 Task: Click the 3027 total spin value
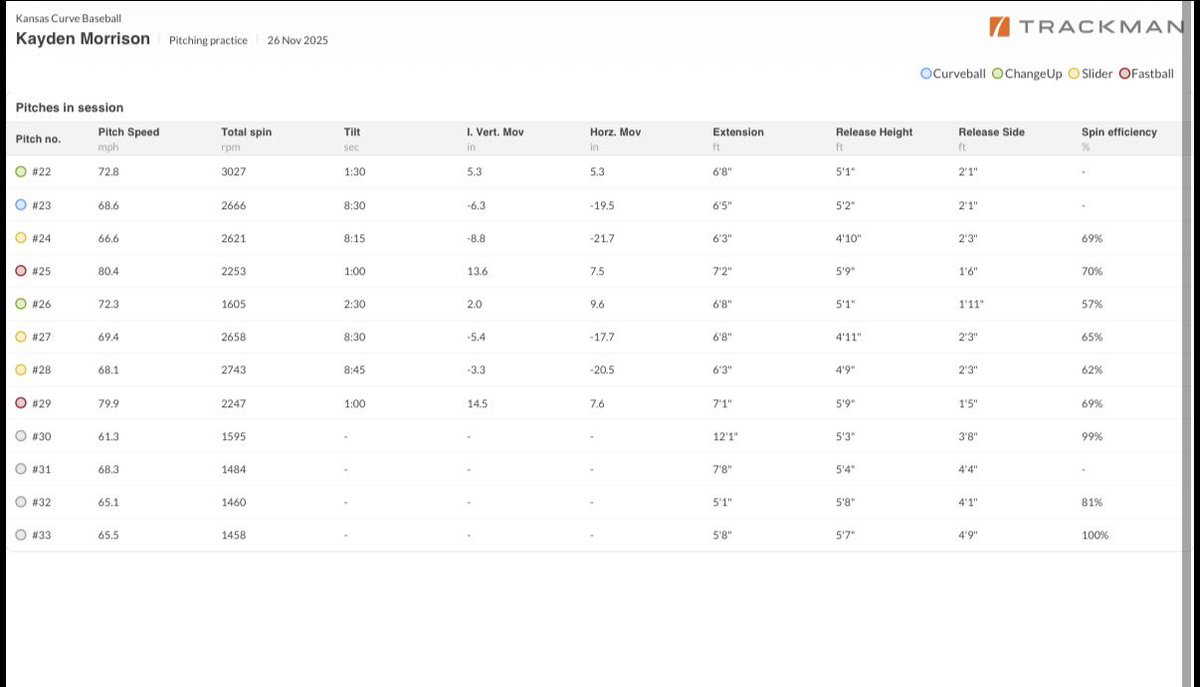coord(233,172)
